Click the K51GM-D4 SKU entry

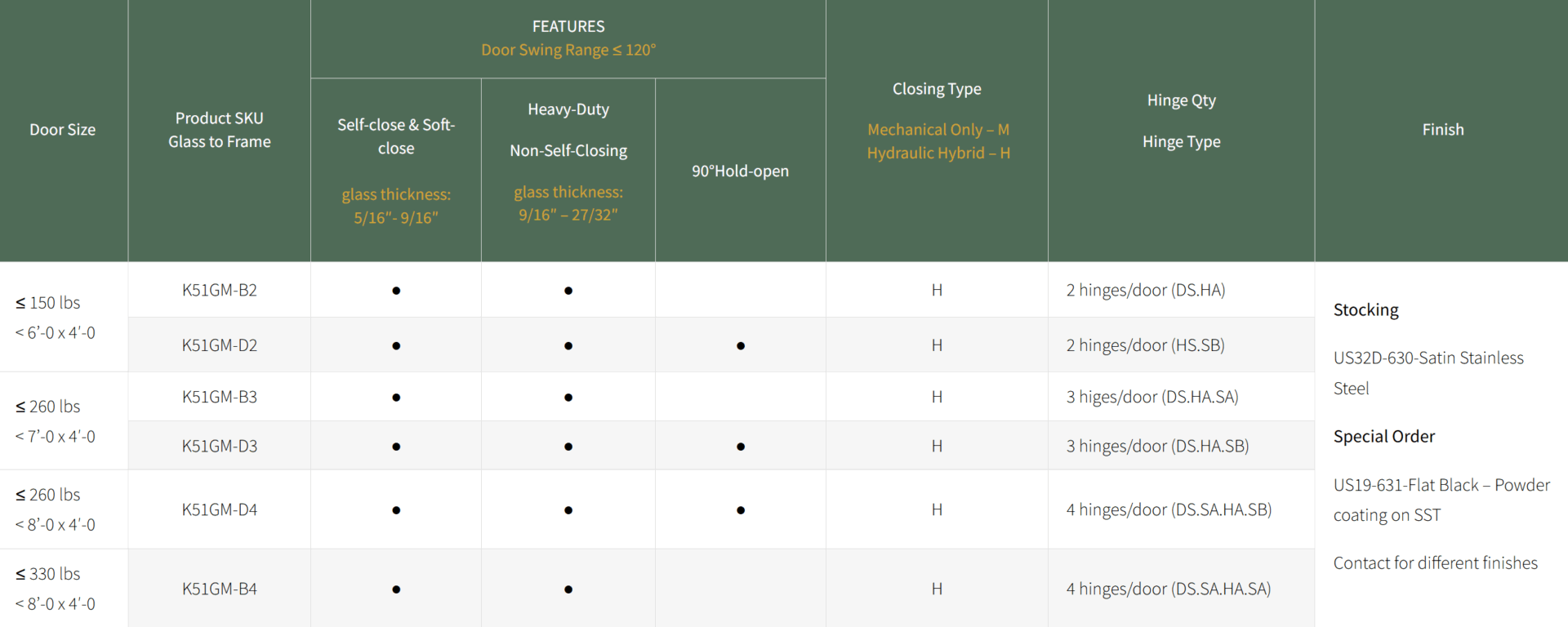[219, 510]
